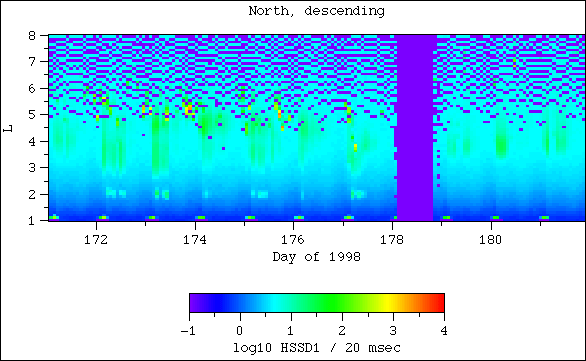Viewport: 586px width, 361px height.
Task: Click the y-axis label 'L'
Action: point(8,128)
